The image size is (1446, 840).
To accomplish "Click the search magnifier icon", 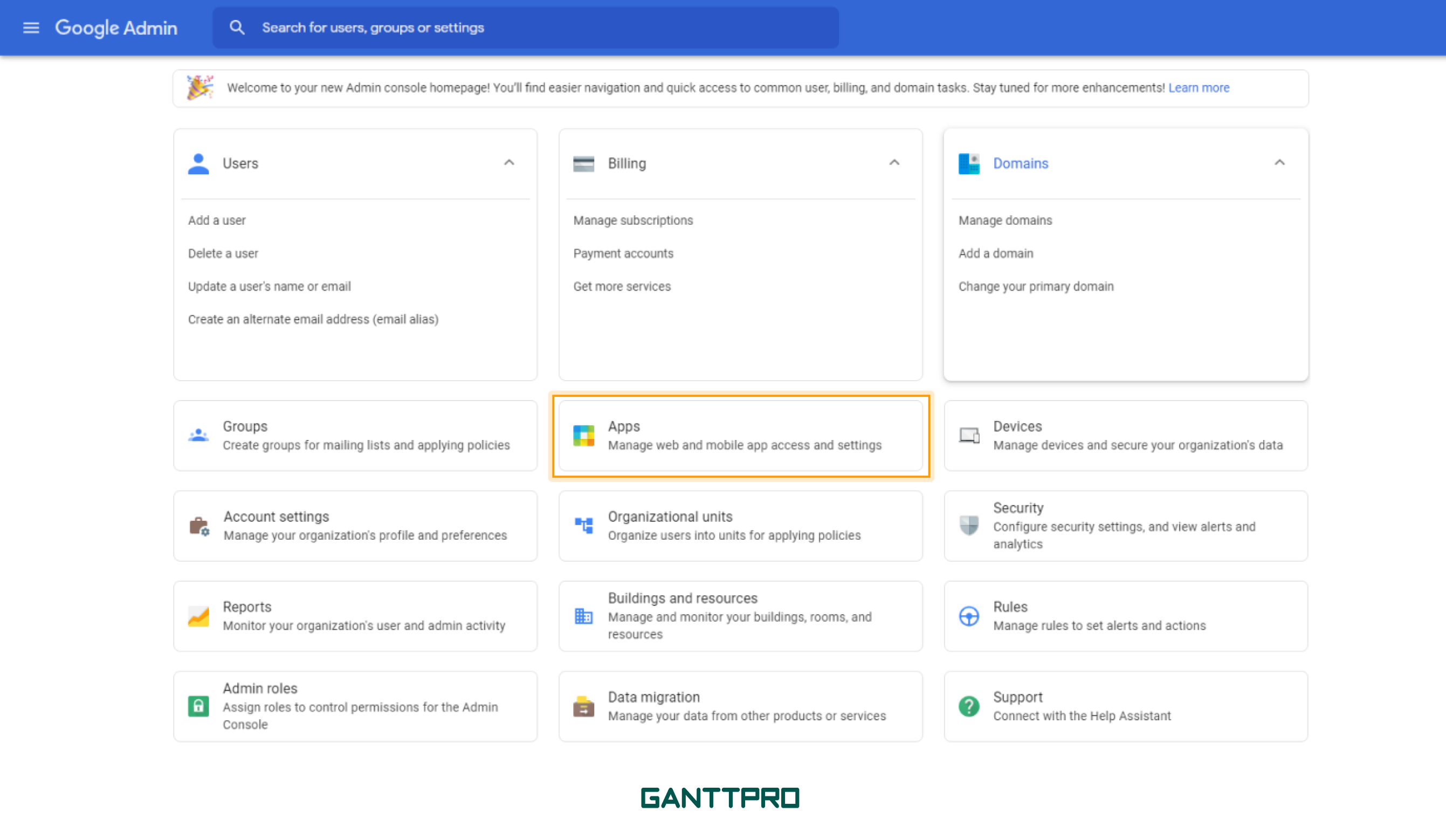I will (237, 27).
